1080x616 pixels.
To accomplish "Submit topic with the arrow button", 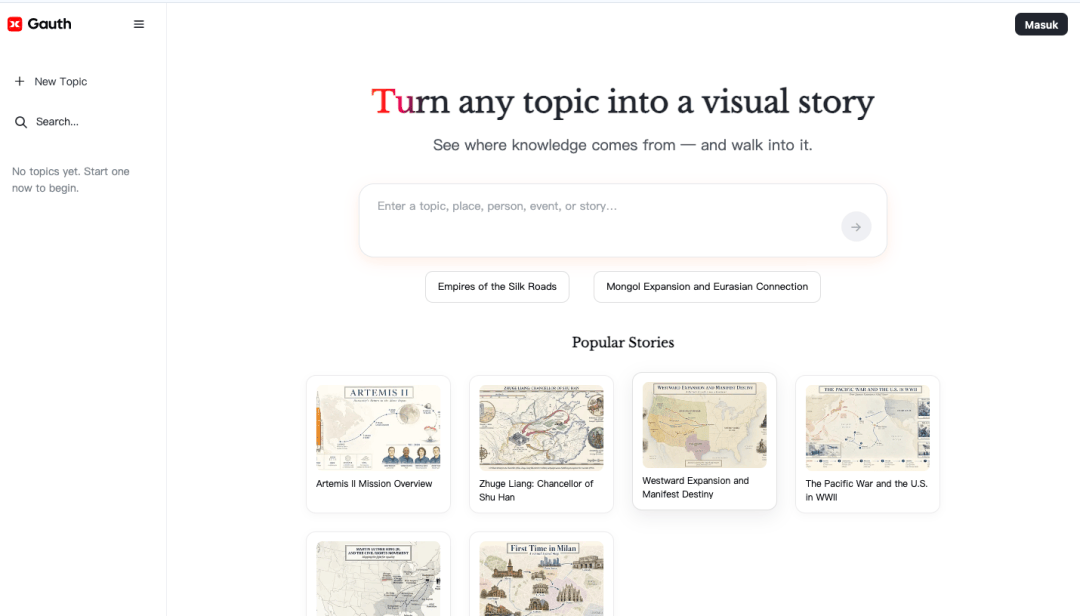I will [855, 227].
